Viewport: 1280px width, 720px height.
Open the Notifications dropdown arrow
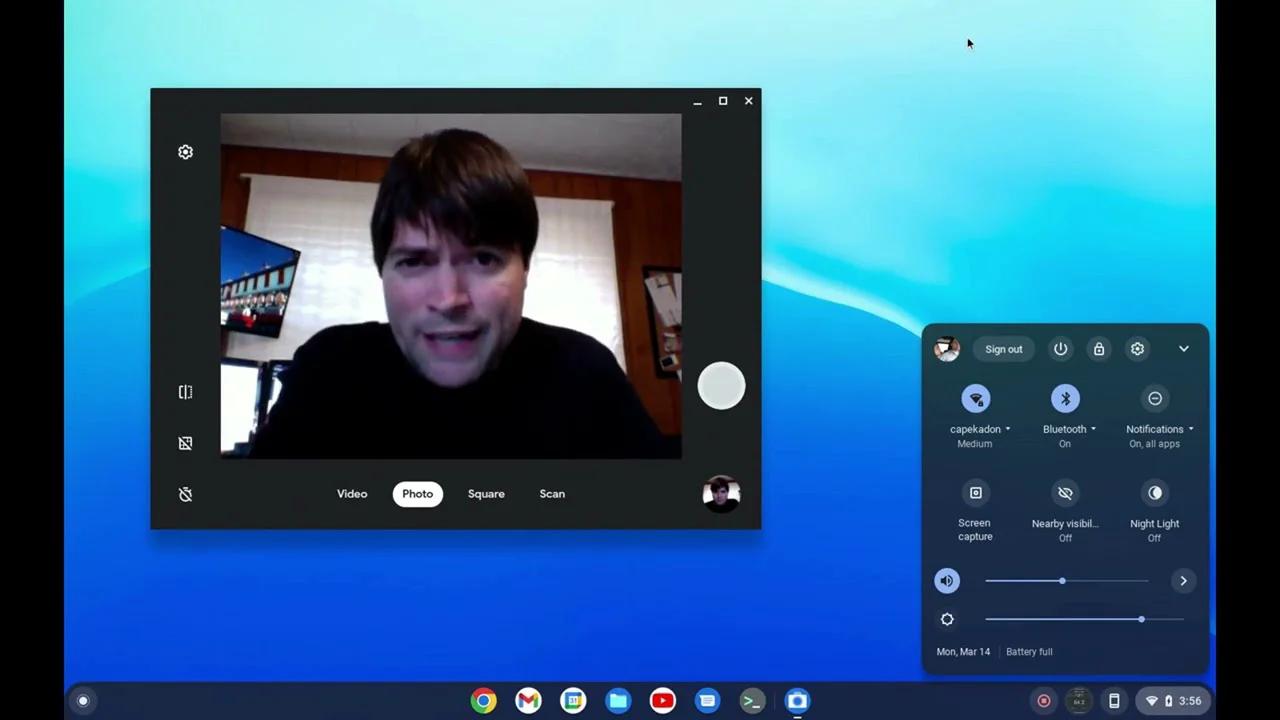[x=1191, y=429]
